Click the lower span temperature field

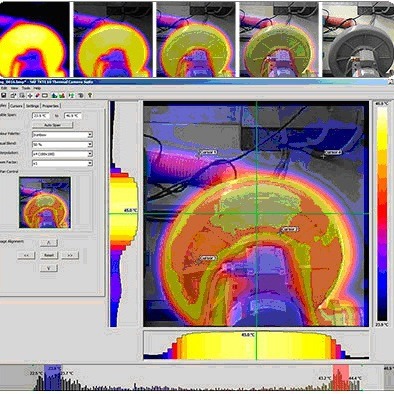(x=41, y=116)
